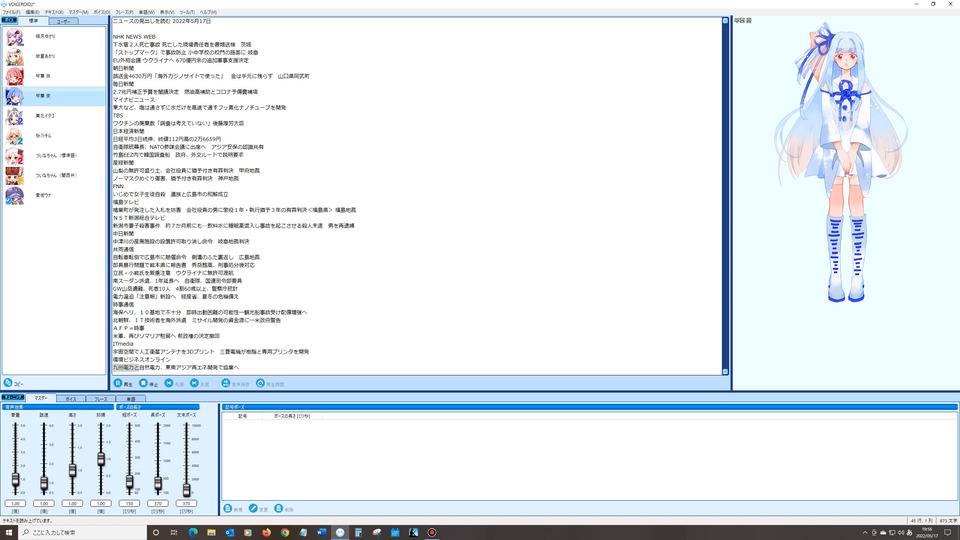960x540 pixels.
Task: Select the red-haired 琴葉 茜 voice avatar
Action: (x=15, y=76)
